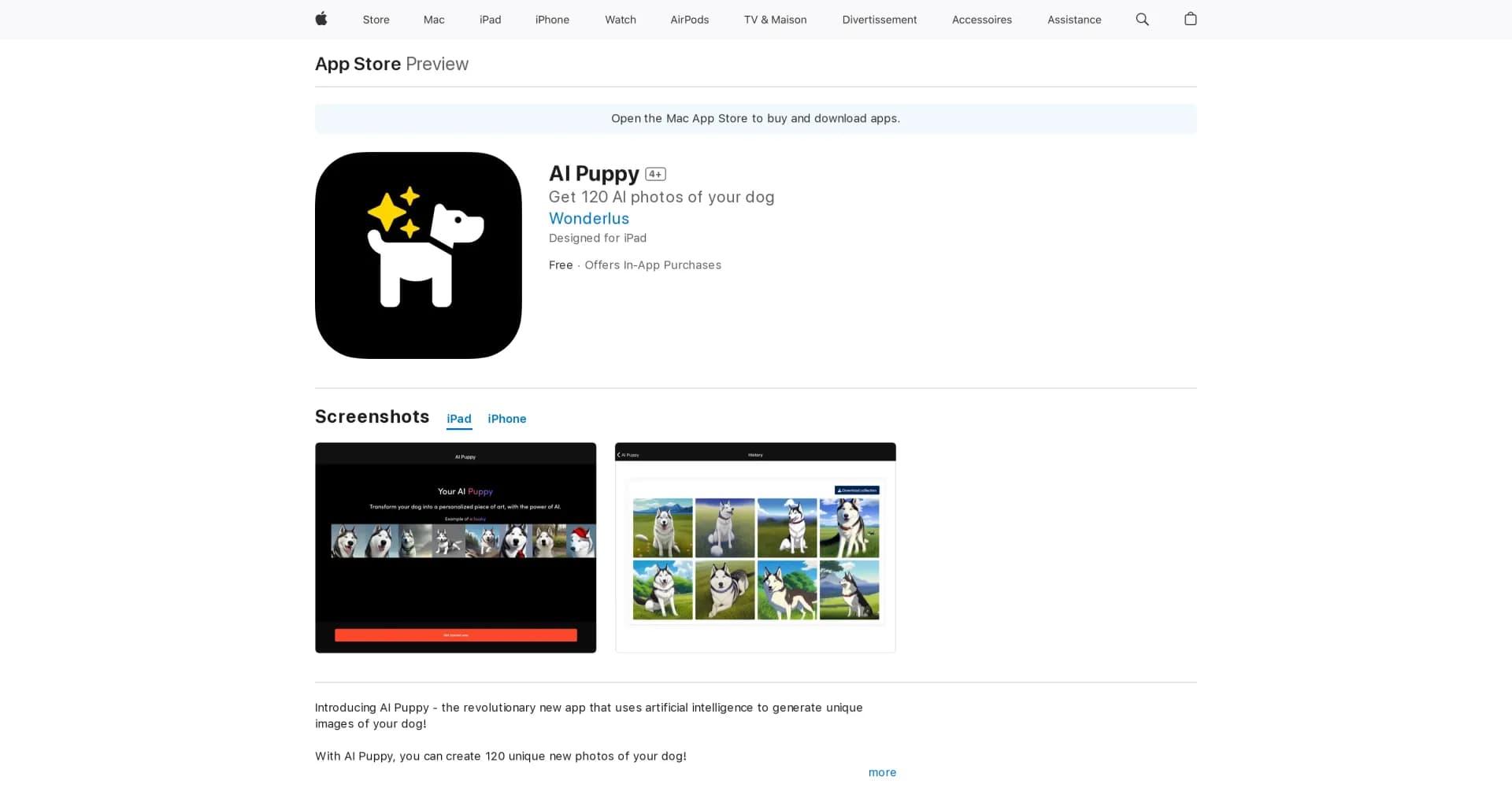This screenshot has width=1512, height=788.
Task: Click 'Get 120 AI photos of your dog'
Action: 661,197
